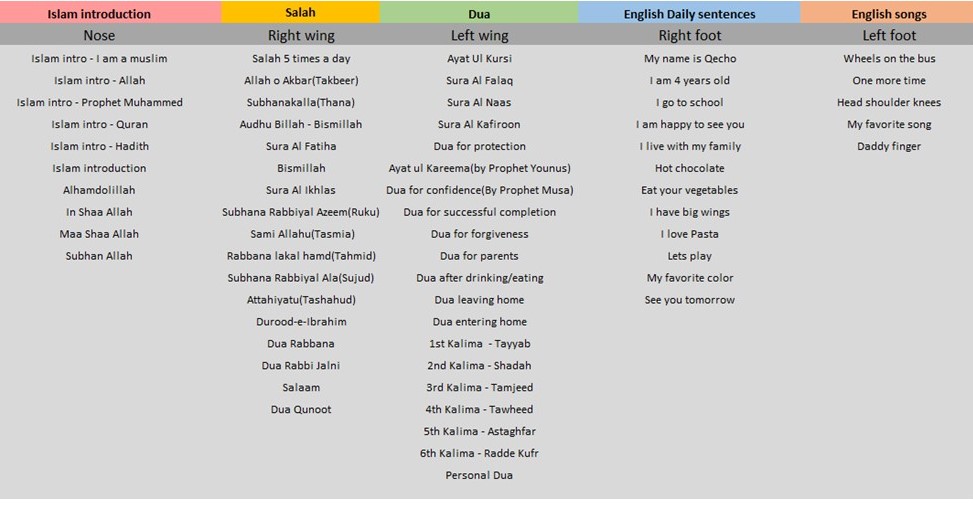Image resolution: width=973 pixels, height=510 pixels.
Task: Select the Right foot subheader cell
Action: (689, 36)
